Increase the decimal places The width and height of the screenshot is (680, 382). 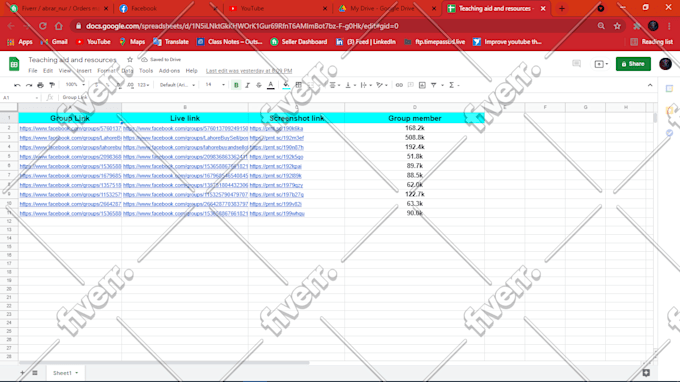pos(131,85)
